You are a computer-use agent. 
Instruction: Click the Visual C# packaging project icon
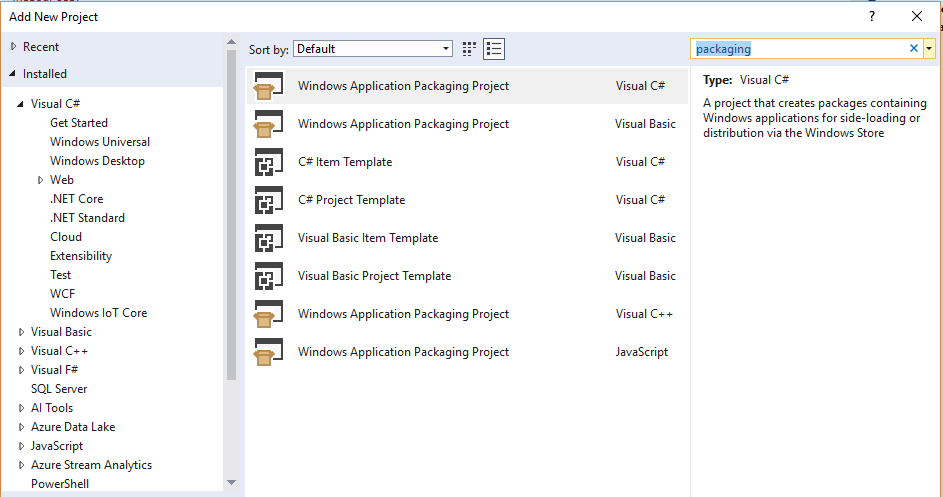[268, 86]
